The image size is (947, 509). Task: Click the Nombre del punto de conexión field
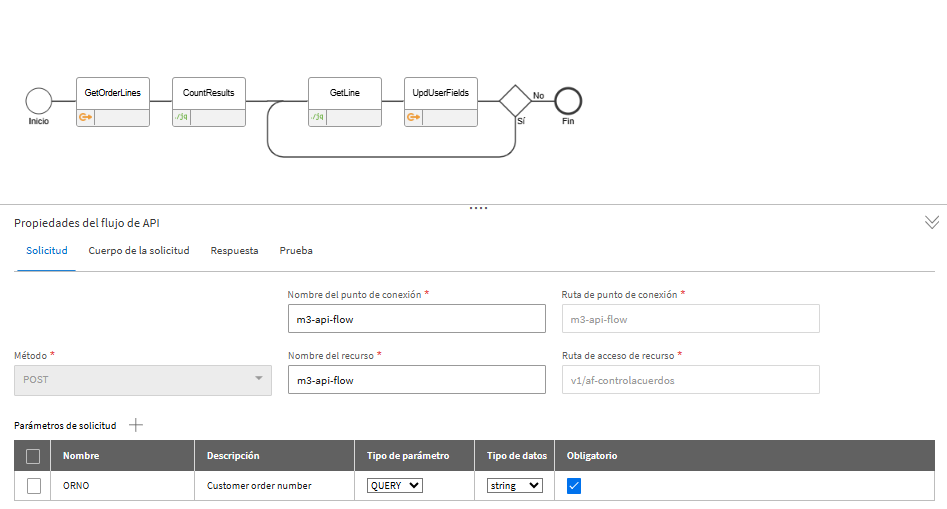coord(417,319)
